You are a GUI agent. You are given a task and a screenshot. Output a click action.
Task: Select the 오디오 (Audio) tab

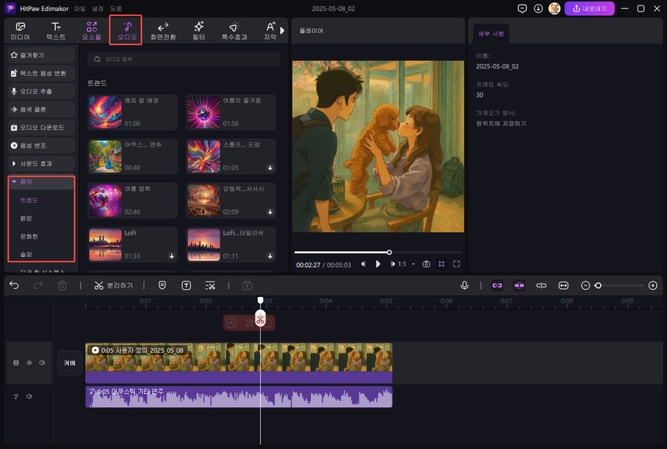pos(127,31)
